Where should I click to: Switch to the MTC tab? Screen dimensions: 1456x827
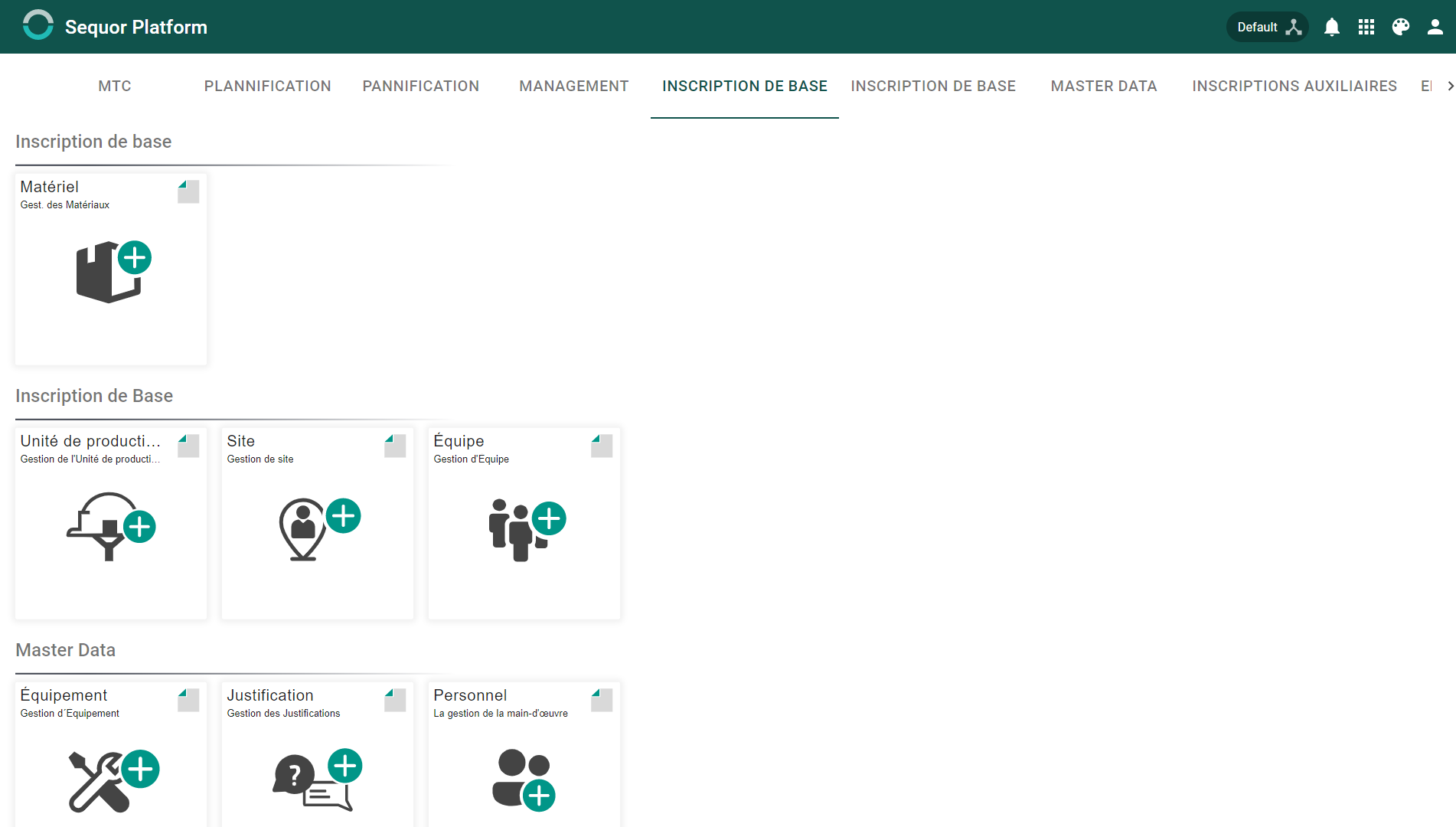(x=115, y=86)
